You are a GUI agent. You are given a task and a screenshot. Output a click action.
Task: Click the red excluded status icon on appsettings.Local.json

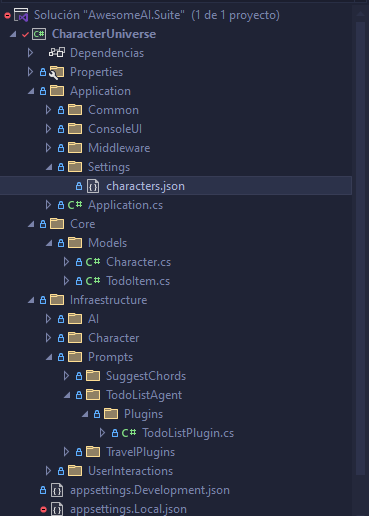coord(43,509)
